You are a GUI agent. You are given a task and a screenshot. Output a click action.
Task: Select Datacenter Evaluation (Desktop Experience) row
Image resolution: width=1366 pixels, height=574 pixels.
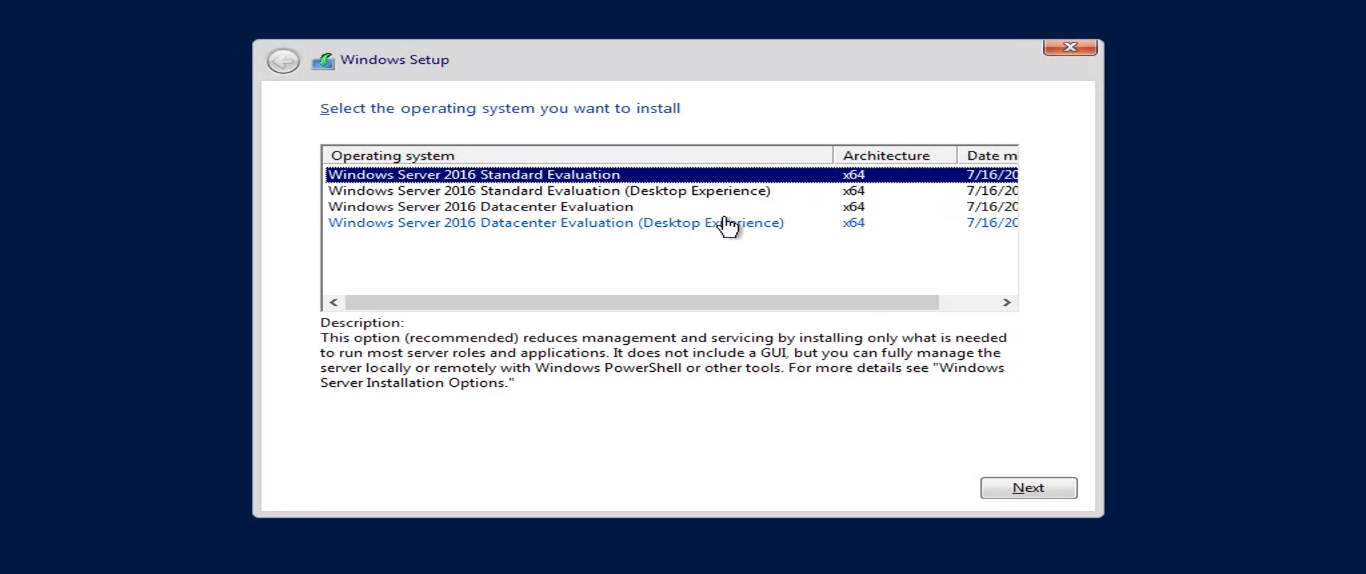[x=670, y=223]
